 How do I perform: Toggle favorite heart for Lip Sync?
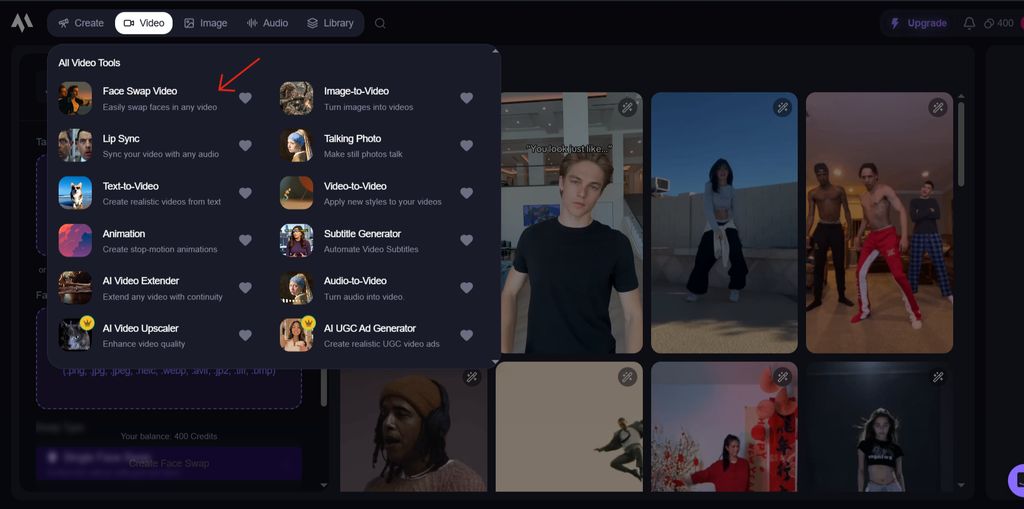[245, 146]
